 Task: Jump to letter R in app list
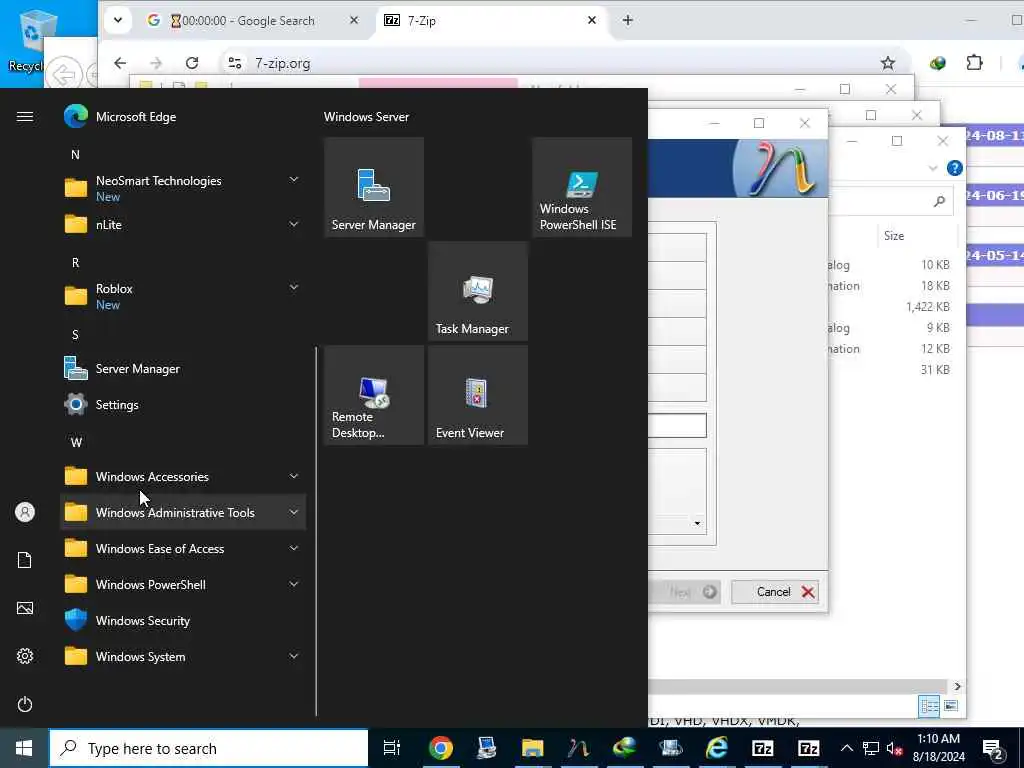click(x=75, y=263)
